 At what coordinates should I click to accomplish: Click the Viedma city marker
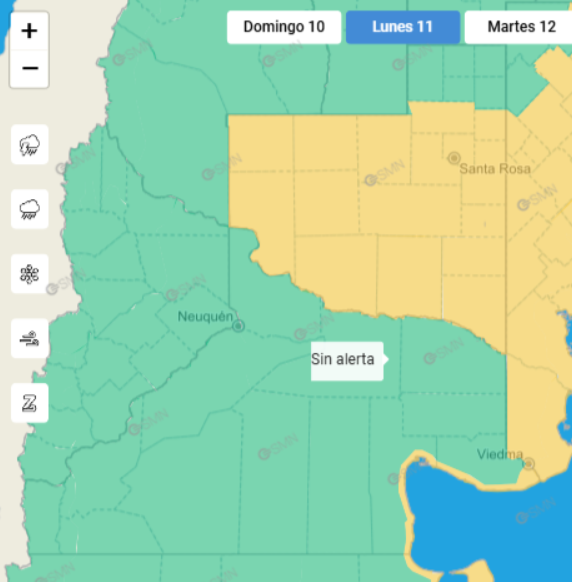(529, 463)
